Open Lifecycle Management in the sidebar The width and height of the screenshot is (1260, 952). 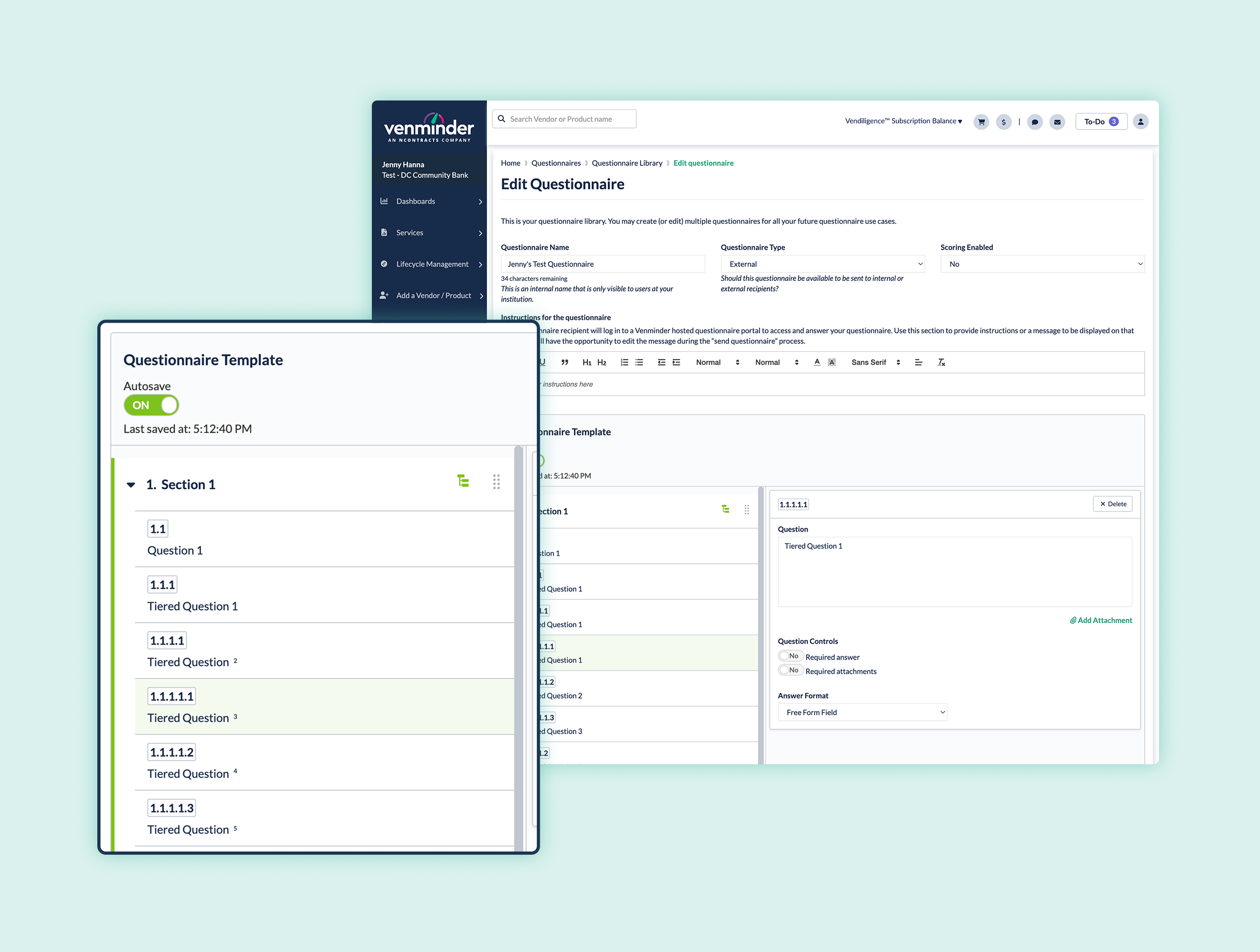pyautogui.click(x=431, y=264)
